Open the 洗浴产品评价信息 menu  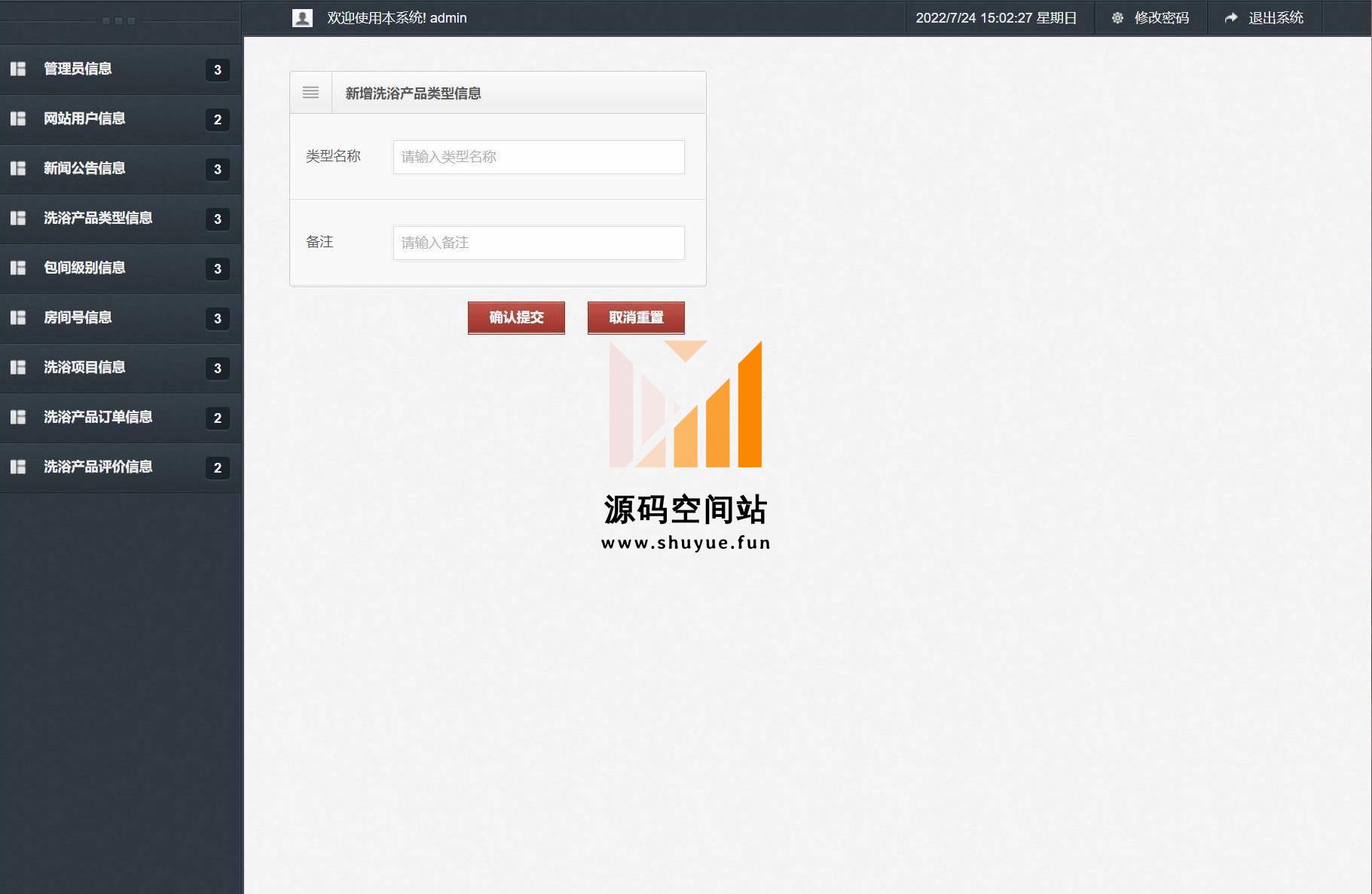point(121,467)
